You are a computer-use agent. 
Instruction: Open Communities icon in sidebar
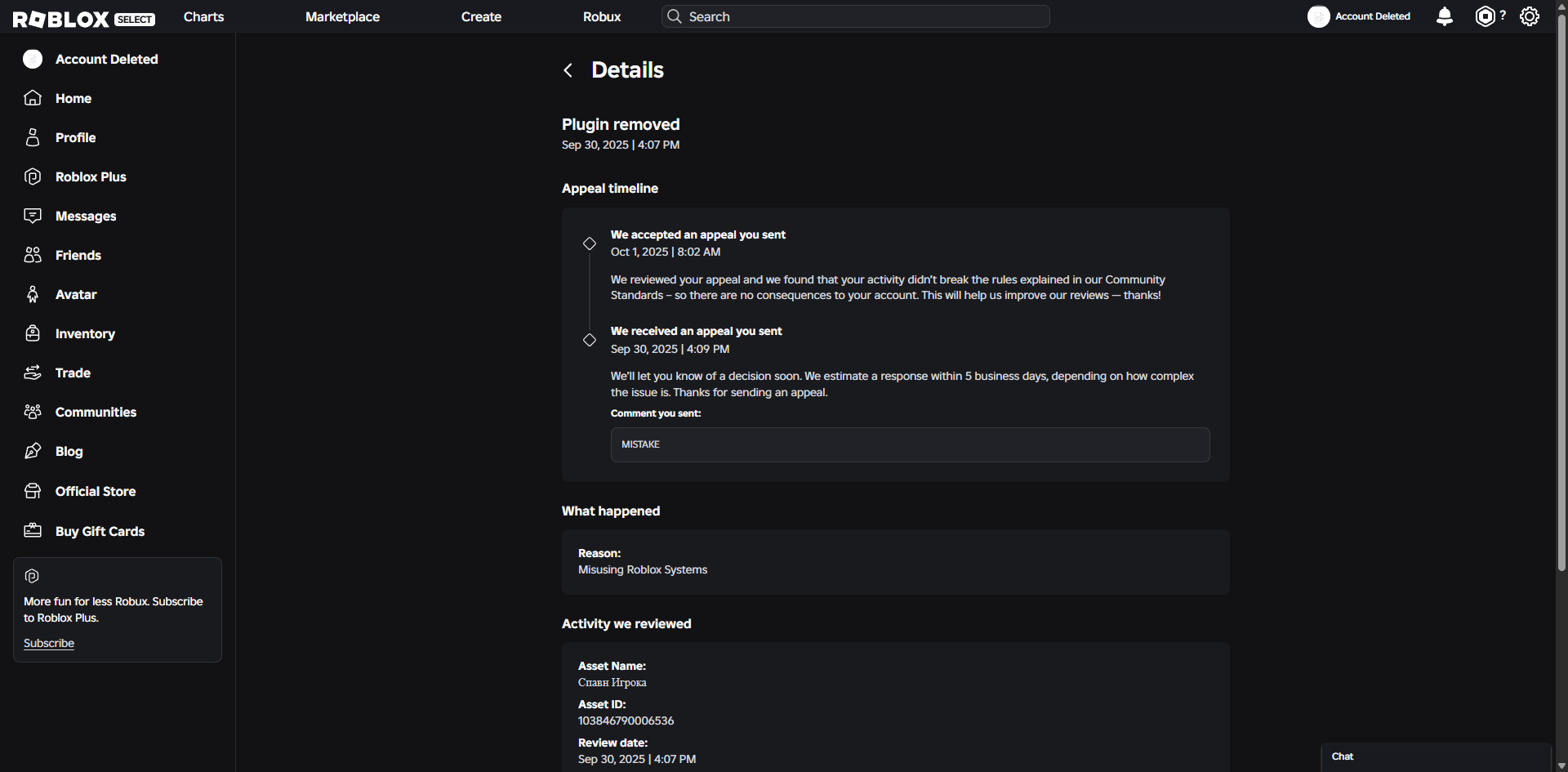point(33,412)
